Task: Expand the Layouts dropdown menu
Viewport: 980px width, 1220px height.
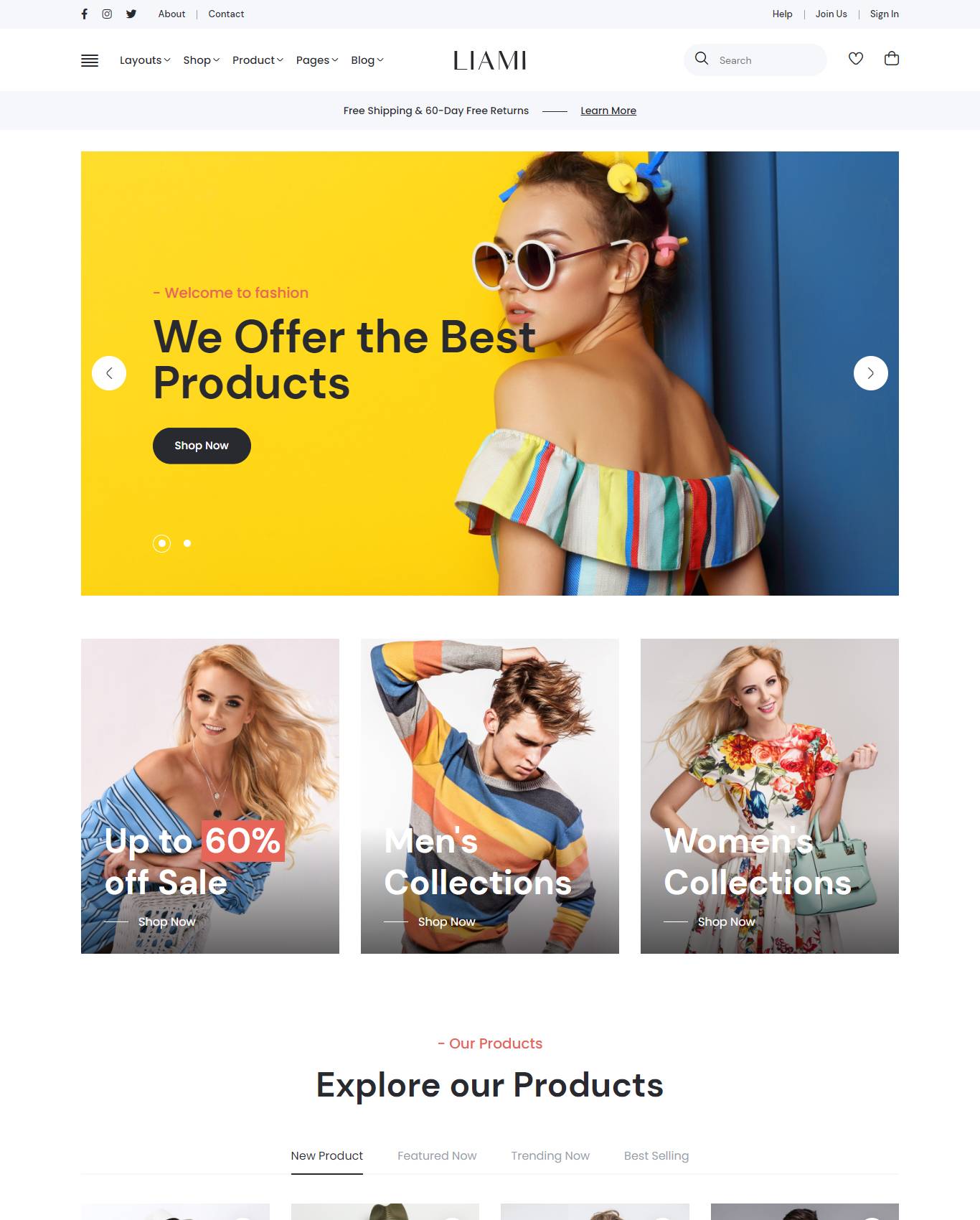Action: pos(145,60)
